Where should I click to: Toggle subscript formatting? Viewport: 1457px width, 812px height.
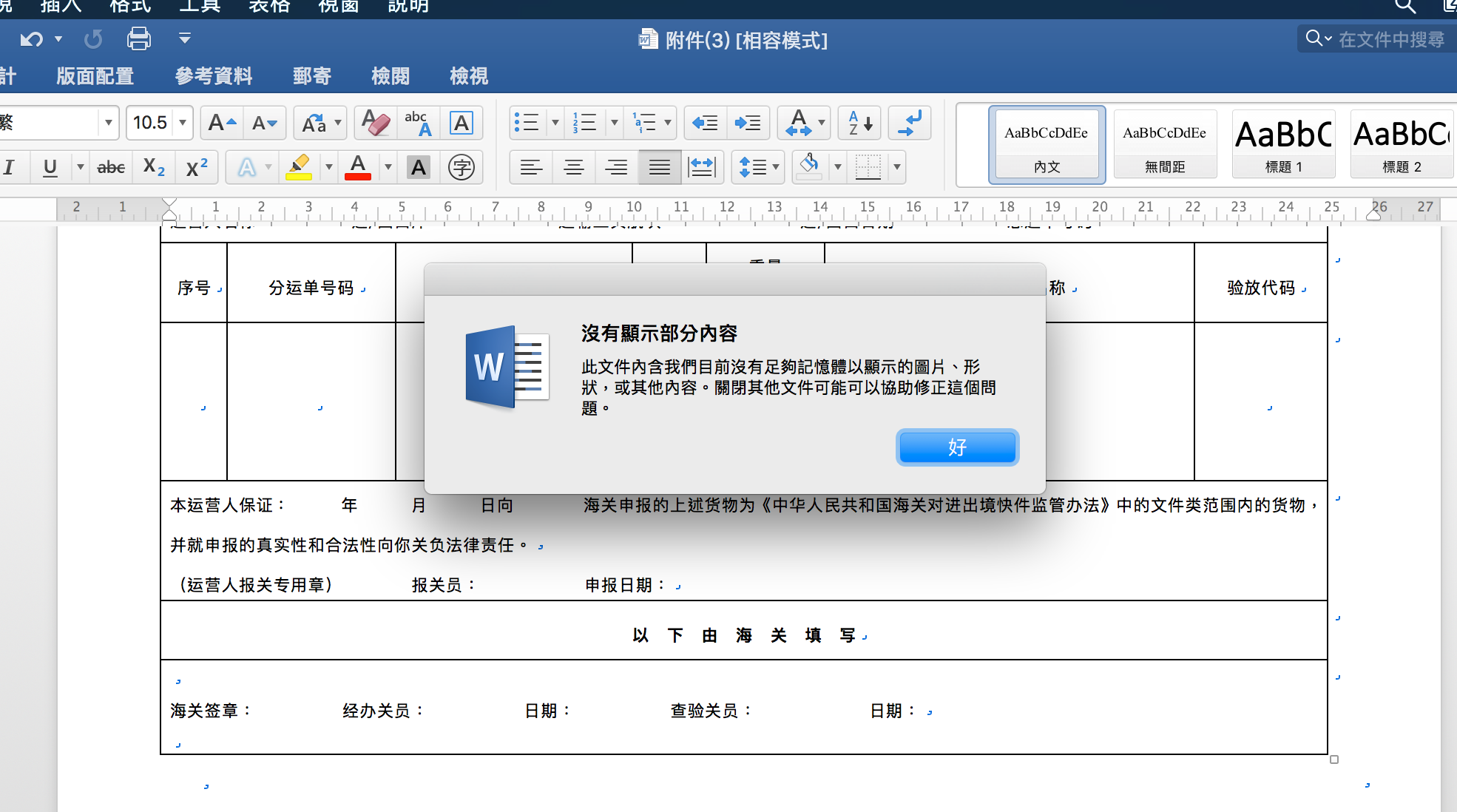click(x=154, y=167)
